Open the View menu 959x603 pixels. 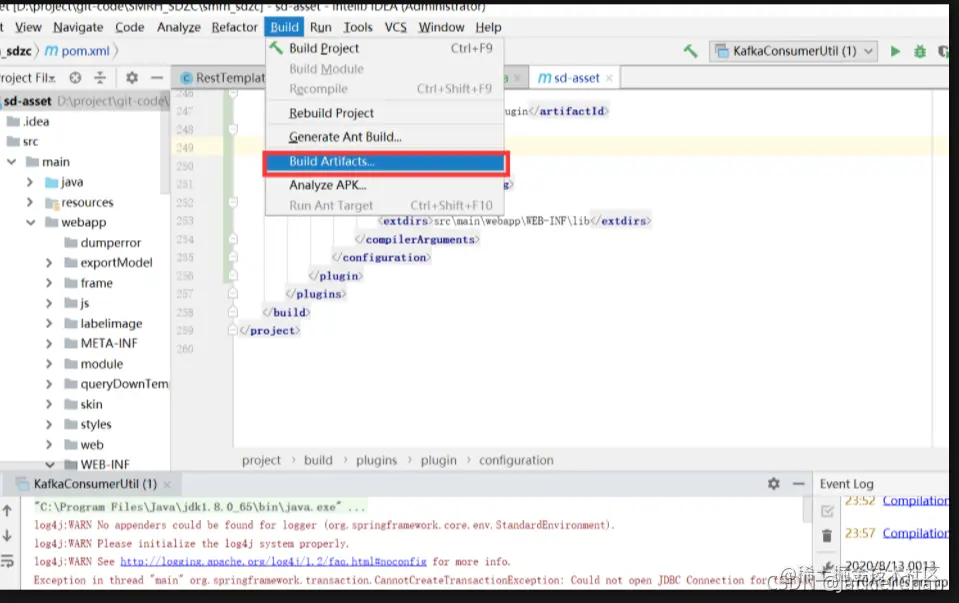[x=28, y=28]
